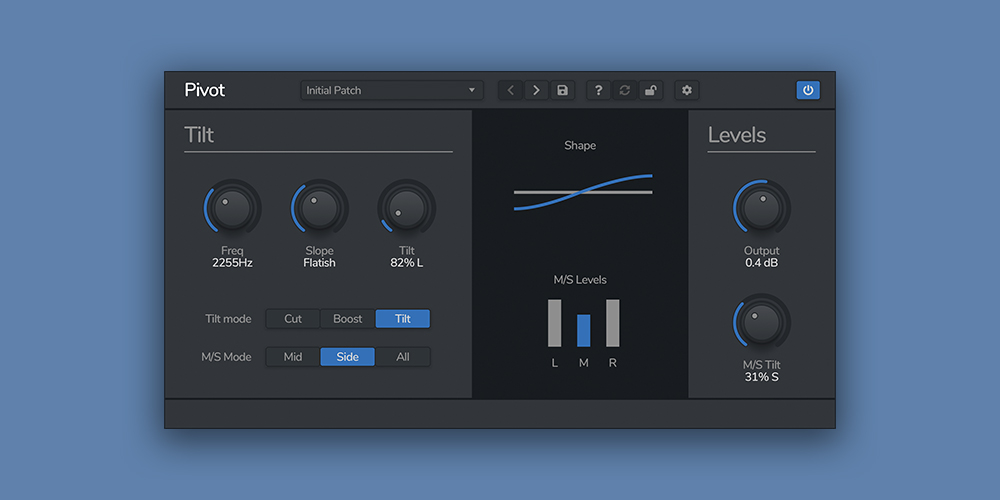1000x500 pixels.
Task: Click the previous preset arrow
Action: tap(511, 90)
